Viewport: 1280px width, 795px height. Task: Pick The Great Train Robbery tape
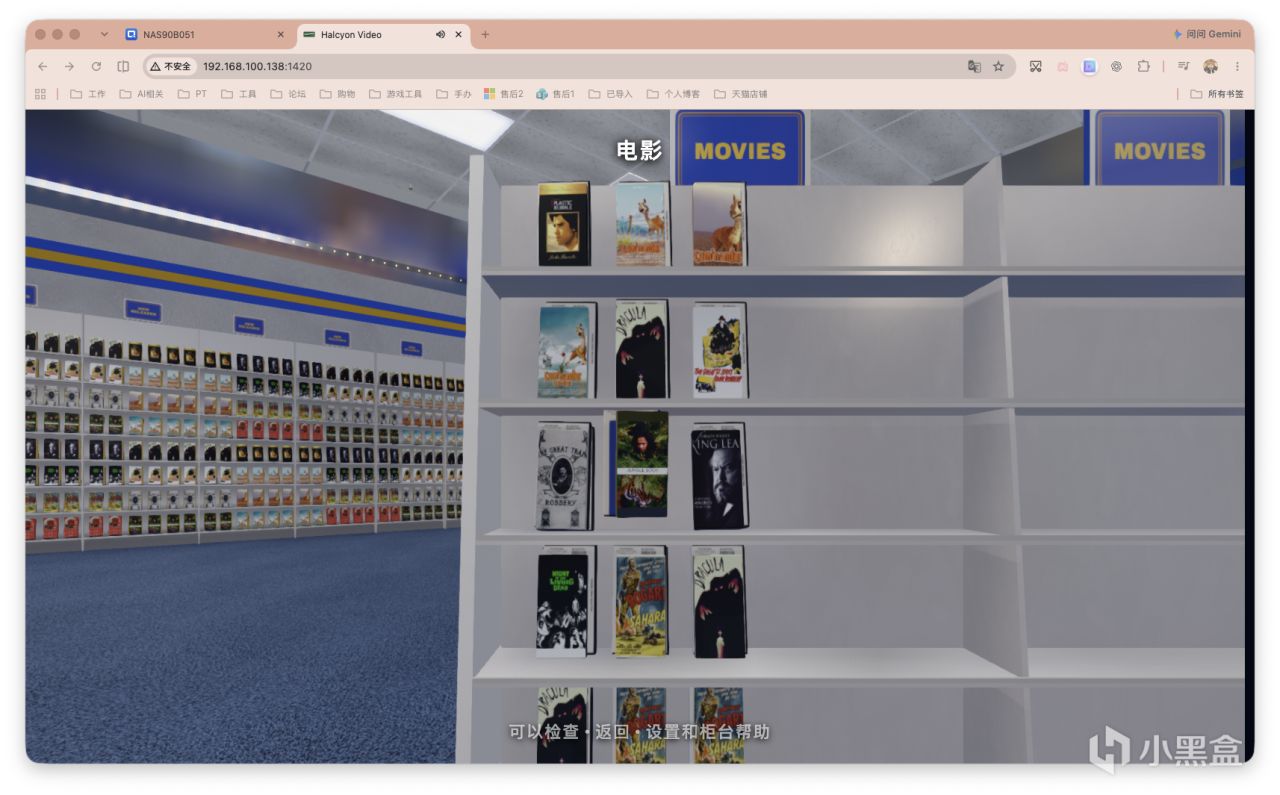point(565,475)
